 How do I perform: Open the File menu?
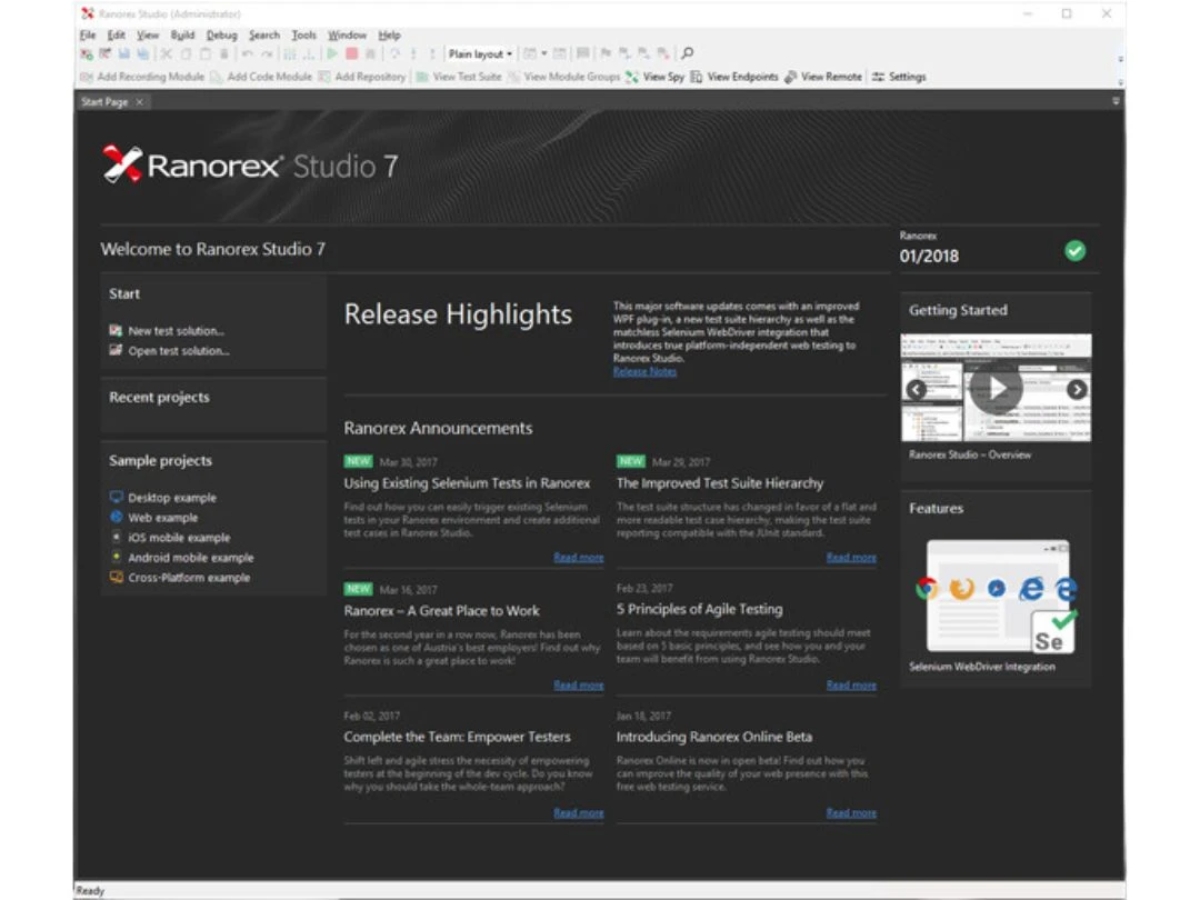pyautogui.click(x=88, y=35)
